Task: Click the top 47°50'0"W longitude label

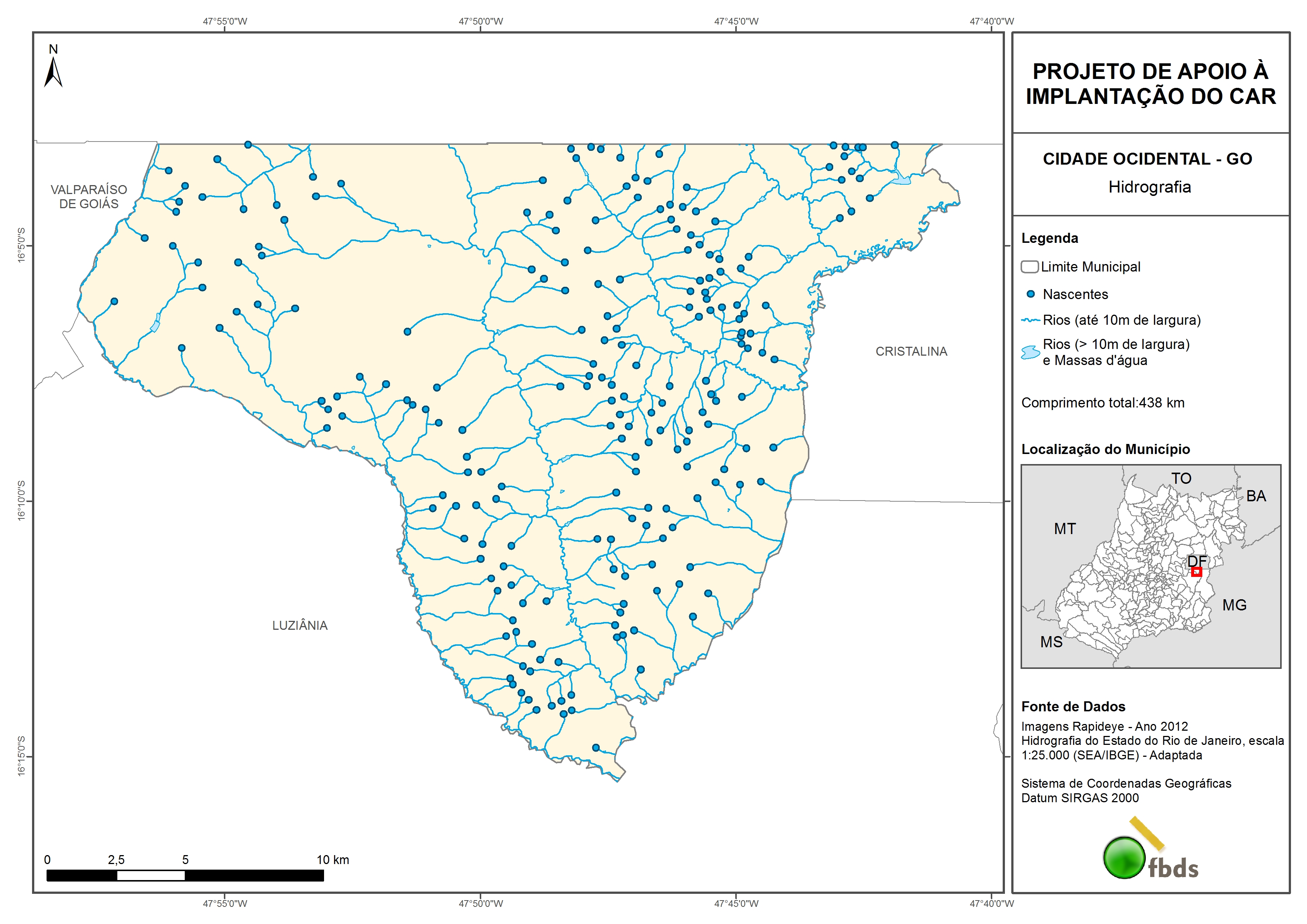Action: [480, 22]
